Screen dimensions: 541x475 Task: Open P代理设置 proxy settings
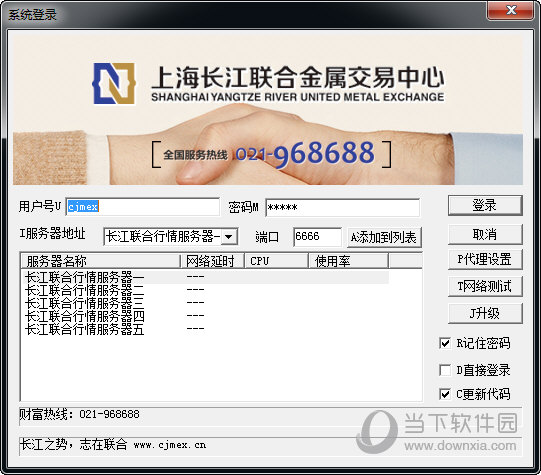tap(485, 259)
